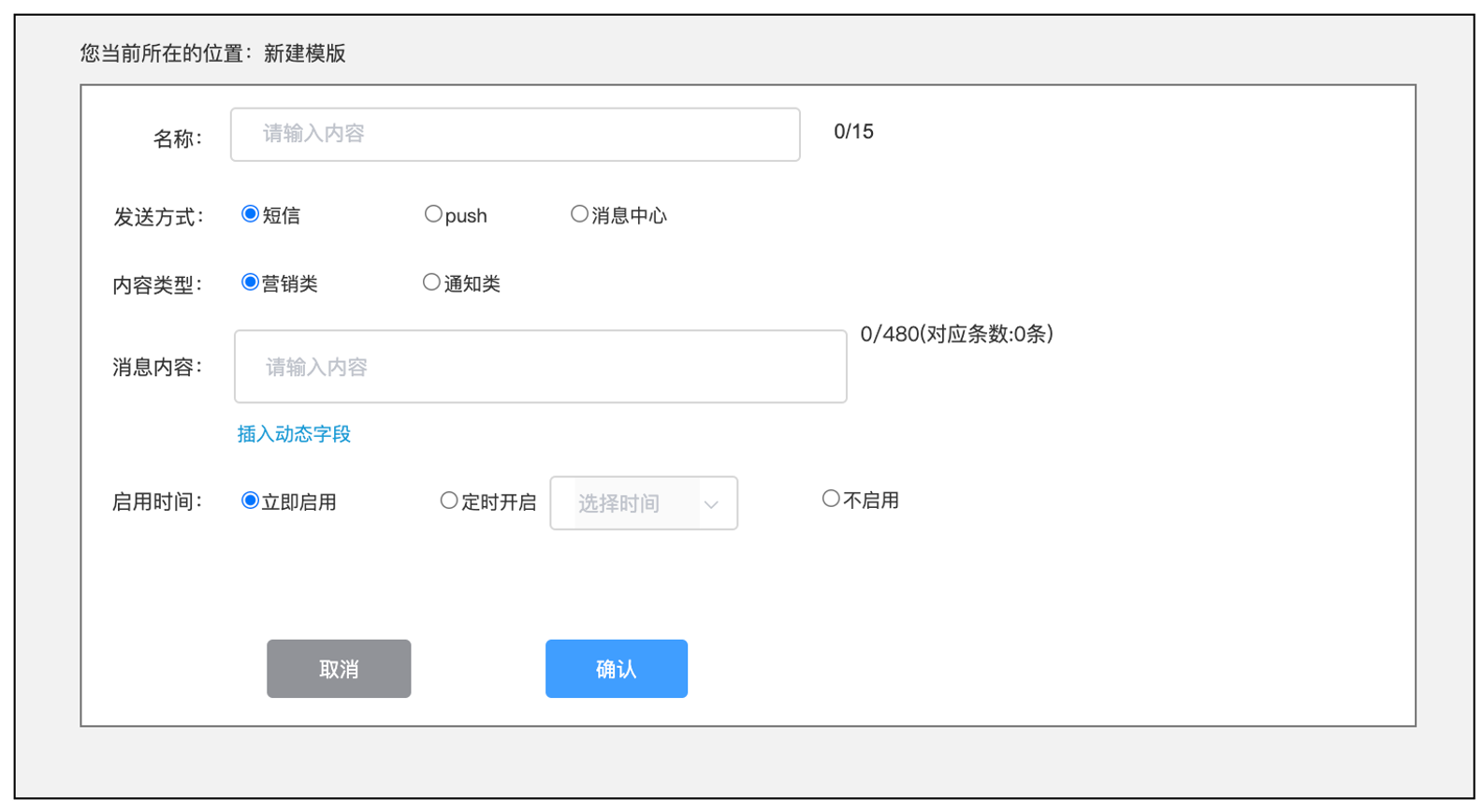Open the 选择时间 dropdown
This screenshot has width=1483, height=812.
point(644,503)
